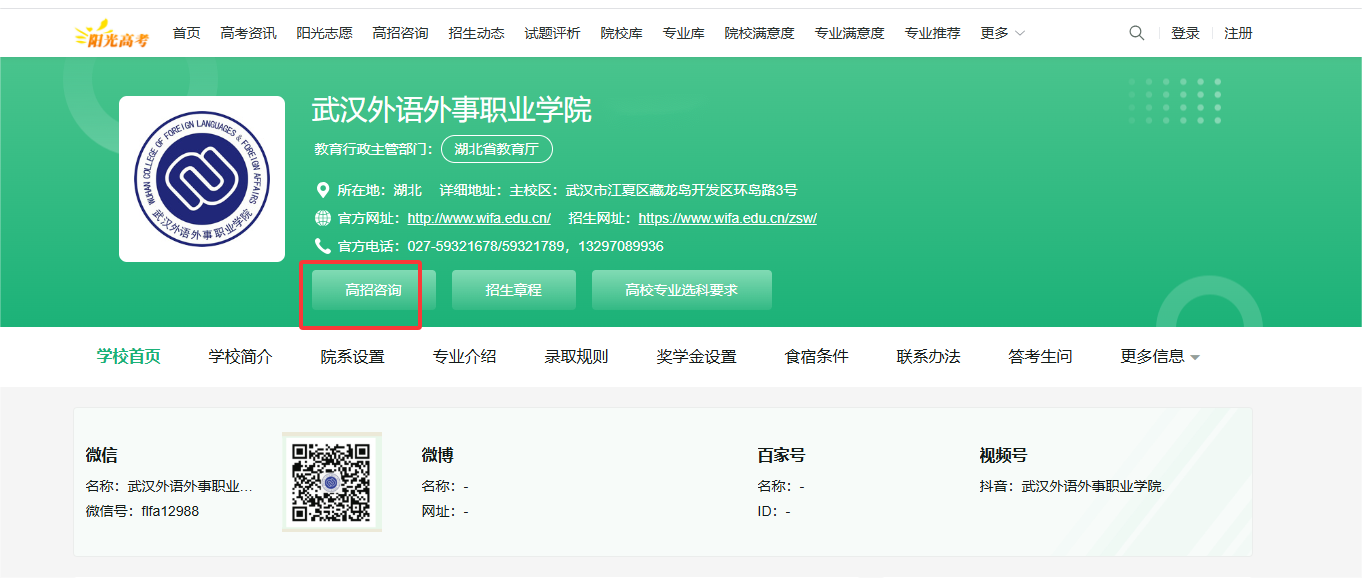Screen dimensions: 1362x578
Task: Click the 湖北省教育厅 department tag
Action: click(496, 149)
